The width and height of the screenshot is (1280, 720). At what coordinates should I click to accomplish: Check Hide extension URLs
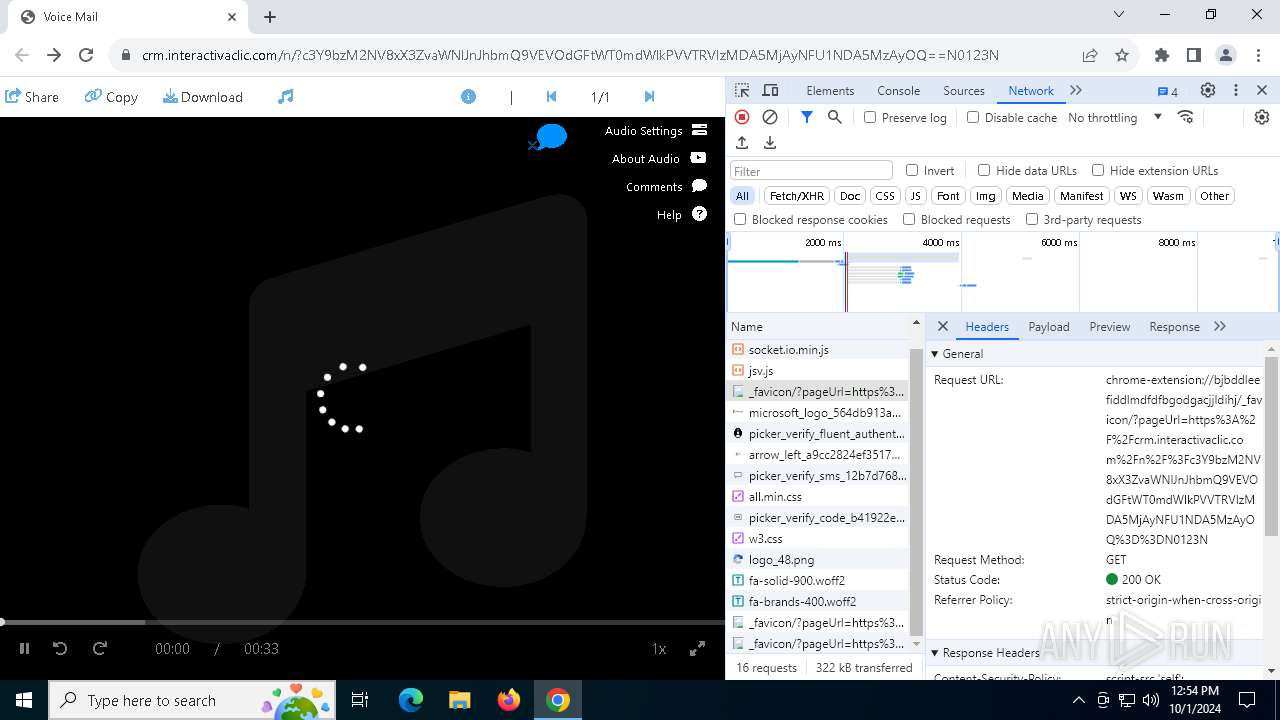(1098, 171)
